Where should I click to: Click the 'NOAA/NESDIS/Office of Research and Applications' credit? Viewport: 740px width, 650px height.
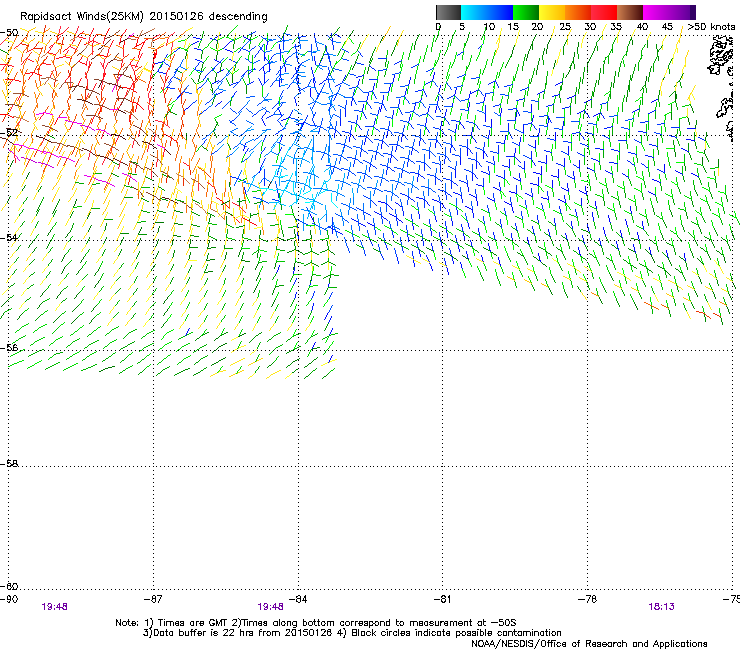[x=589, y=644]
